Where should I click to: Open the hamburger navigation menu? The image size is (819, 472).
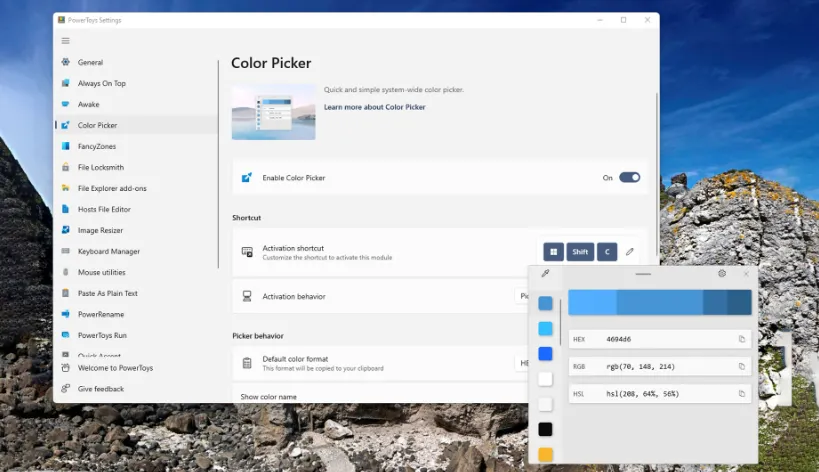[65, 41]
